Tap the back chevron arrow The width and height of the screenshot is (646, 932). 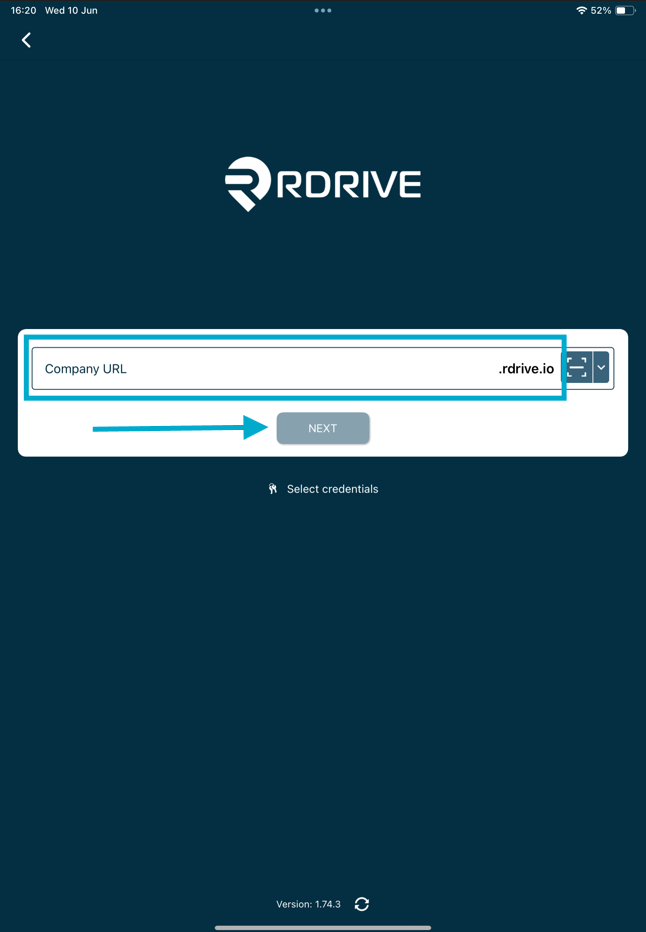pyautogui.click(x=26, y=40)
